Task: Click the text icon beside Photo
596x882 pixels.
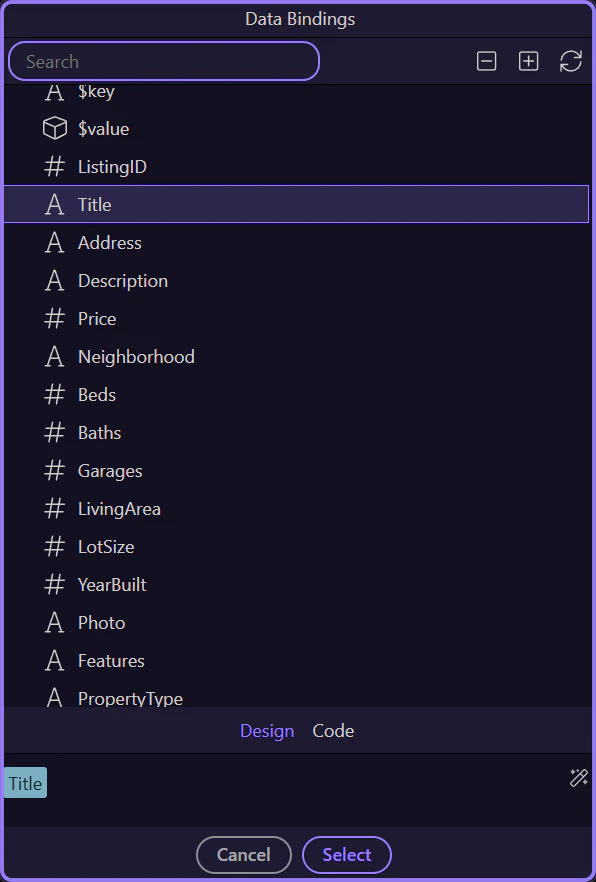Action: click(x=53, y=622)
